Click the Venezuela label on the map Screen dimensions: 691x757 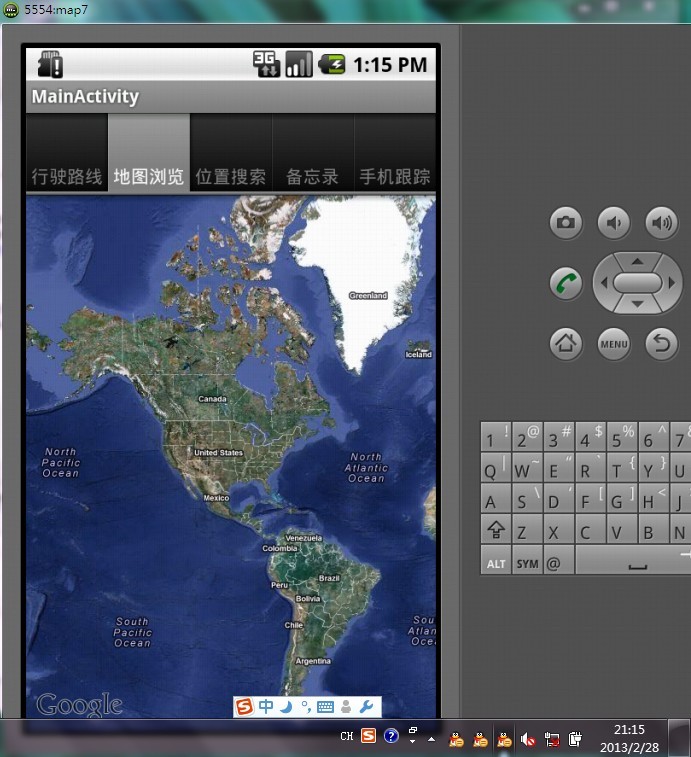303,538
